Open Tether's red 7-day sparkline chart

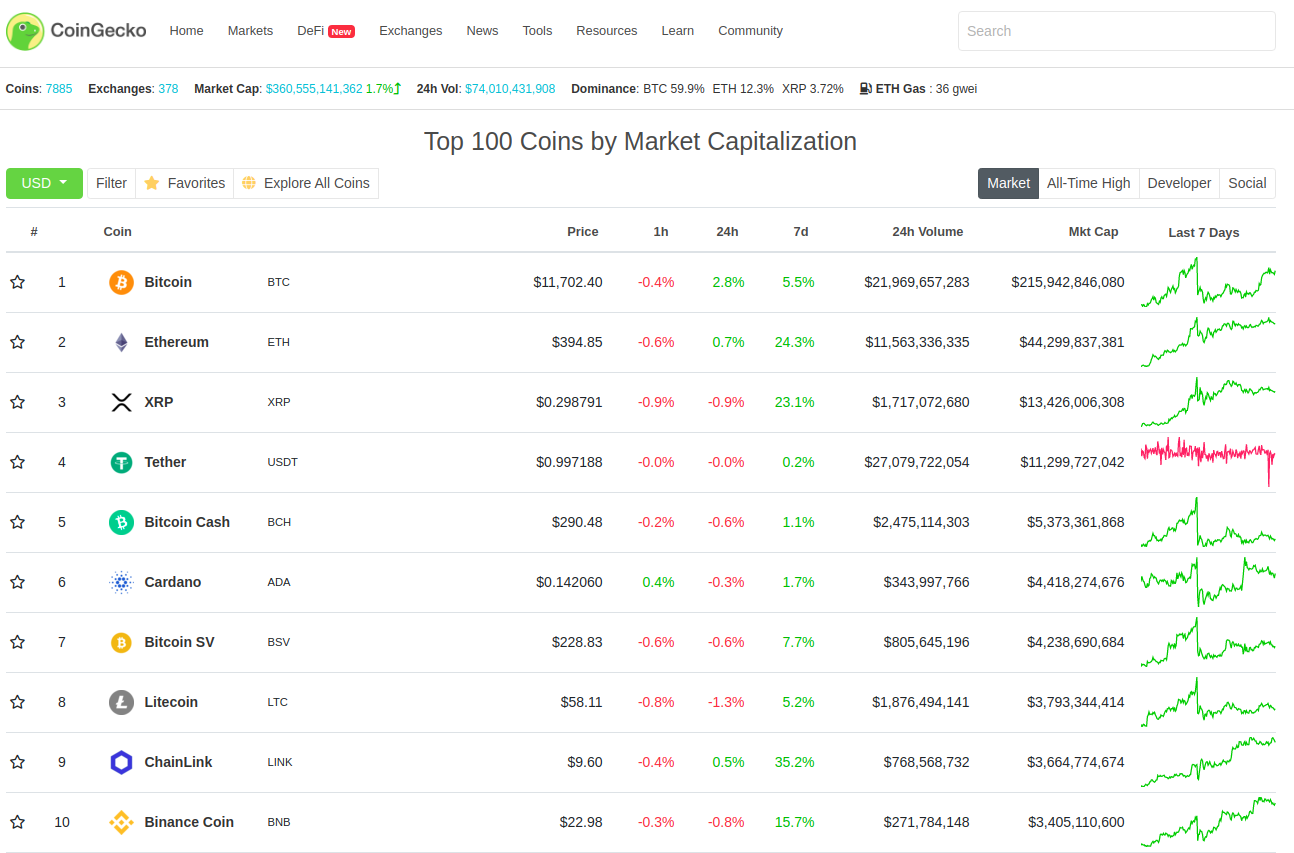coord(1208,462)
